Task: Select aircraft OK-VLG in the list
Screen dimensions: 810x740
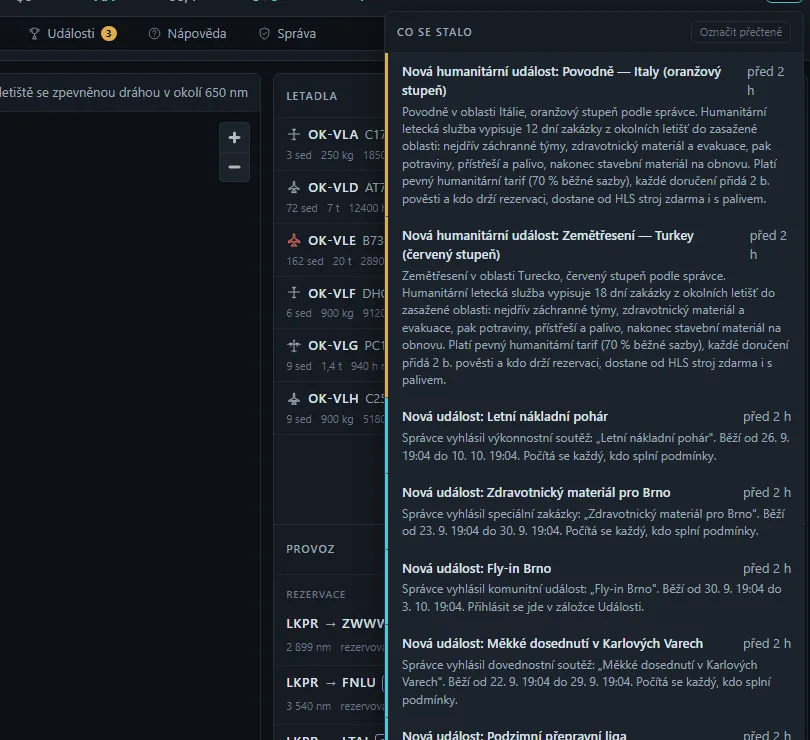Action: coord(330,356)
